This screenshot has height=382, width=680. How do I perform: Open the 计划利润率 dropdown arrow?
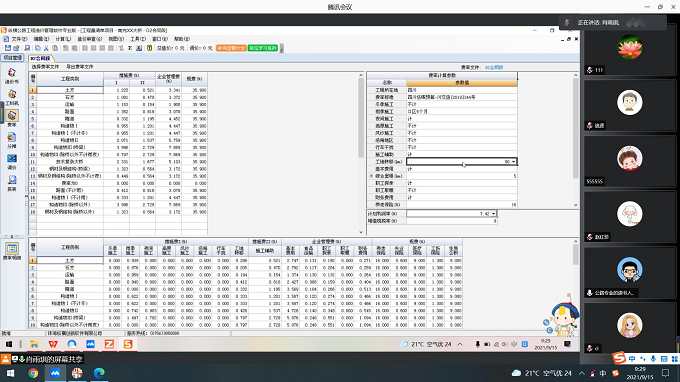[493, 214]
